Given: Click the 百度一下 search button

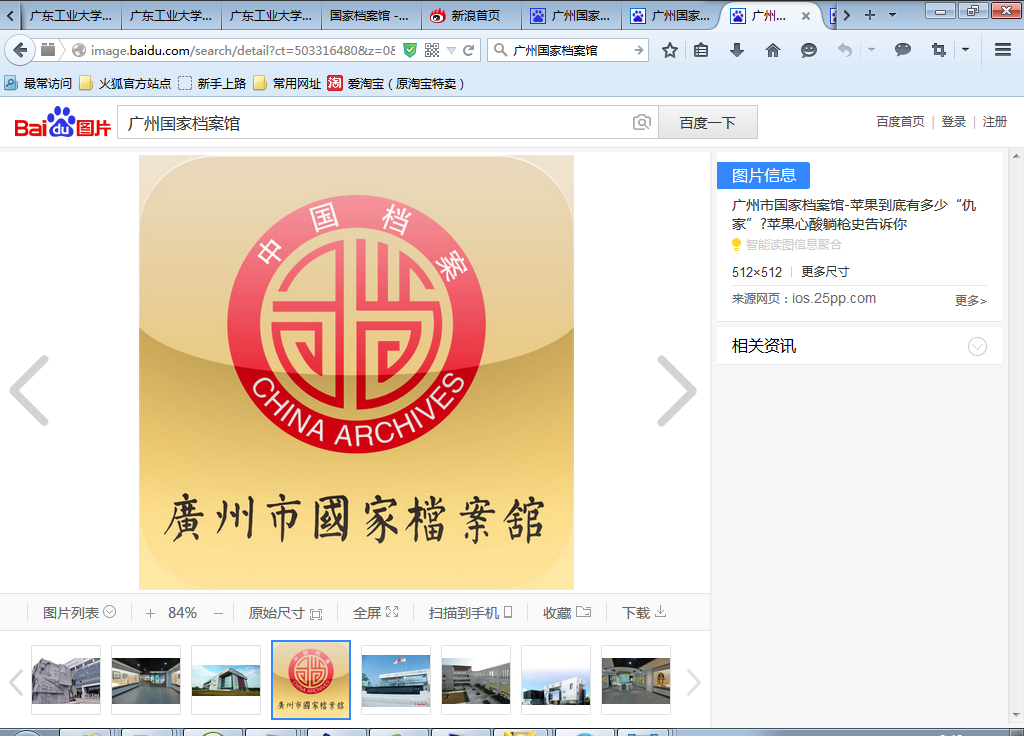Looking at the screenshot, I should coord(707,122).
